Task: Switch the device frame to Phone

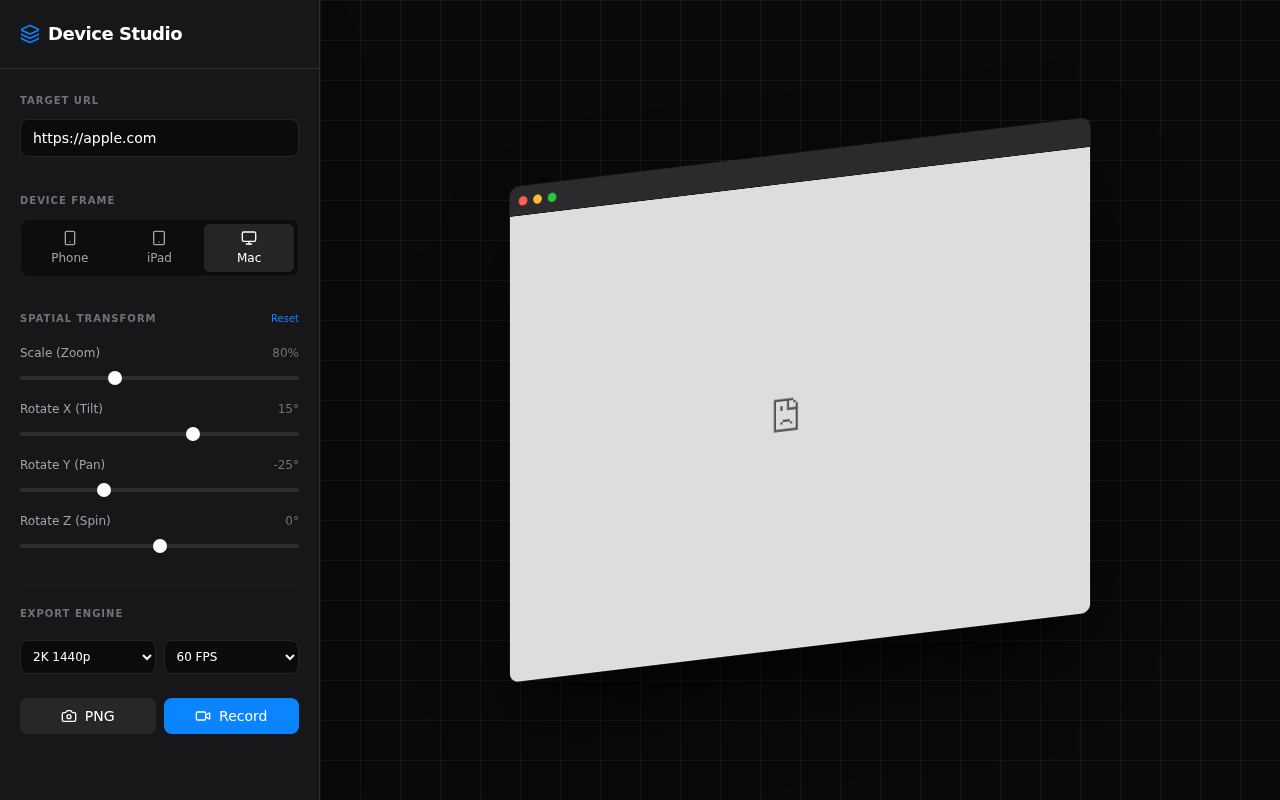Action: tap(70, 247)
